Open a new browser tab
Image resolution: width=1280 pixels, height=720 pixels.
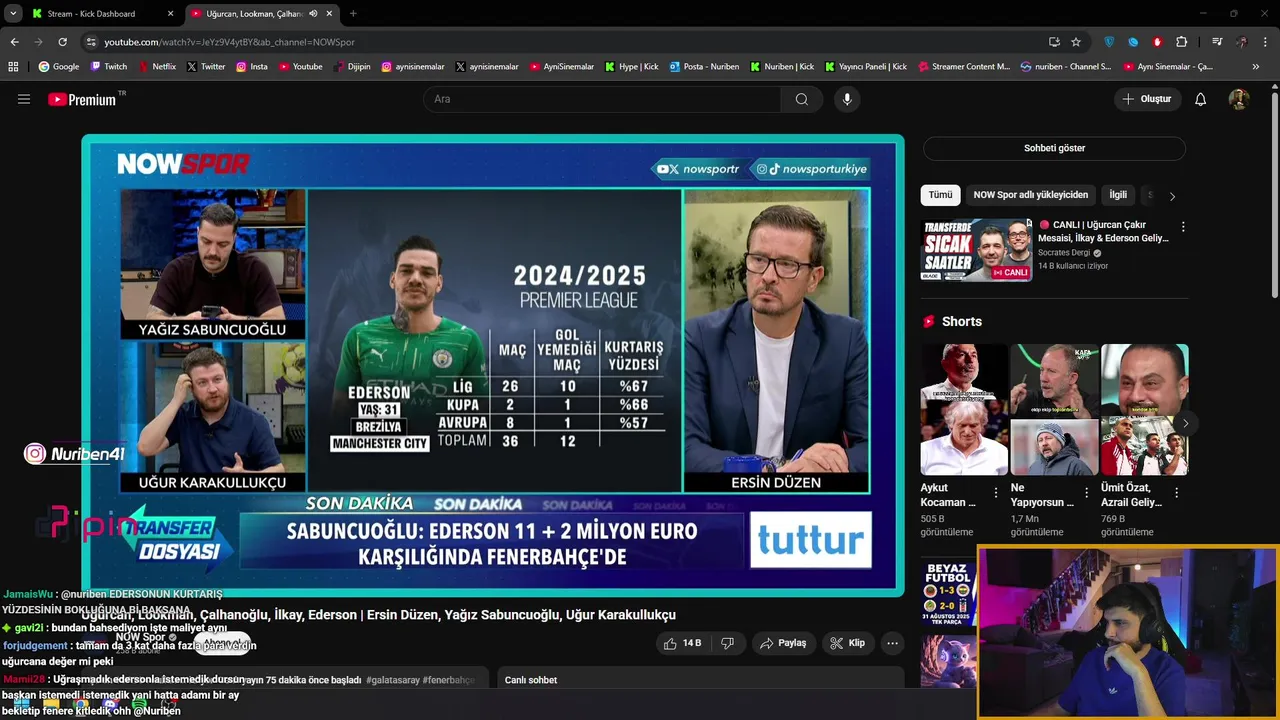click(x=353, y=14)
